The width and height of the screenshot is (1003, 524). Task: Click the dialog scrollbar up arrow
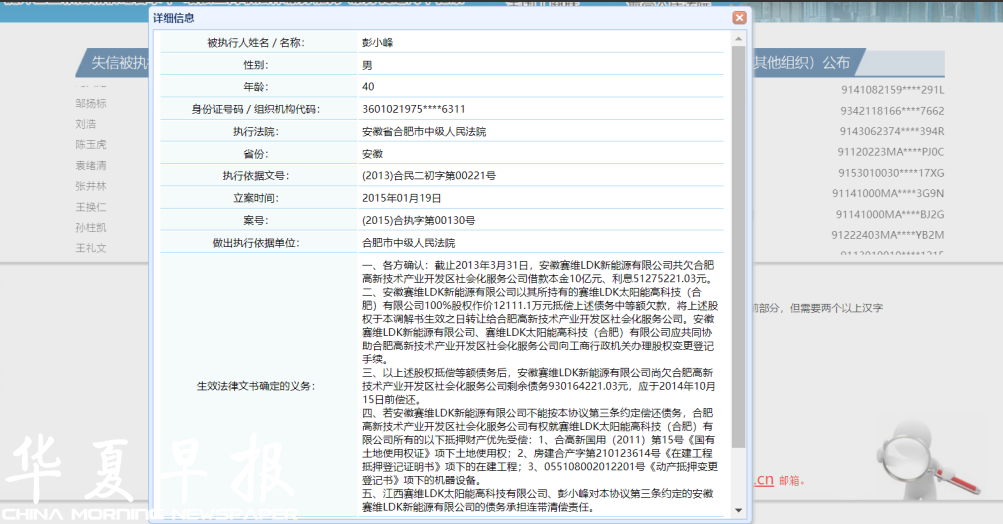coord(739,38)
